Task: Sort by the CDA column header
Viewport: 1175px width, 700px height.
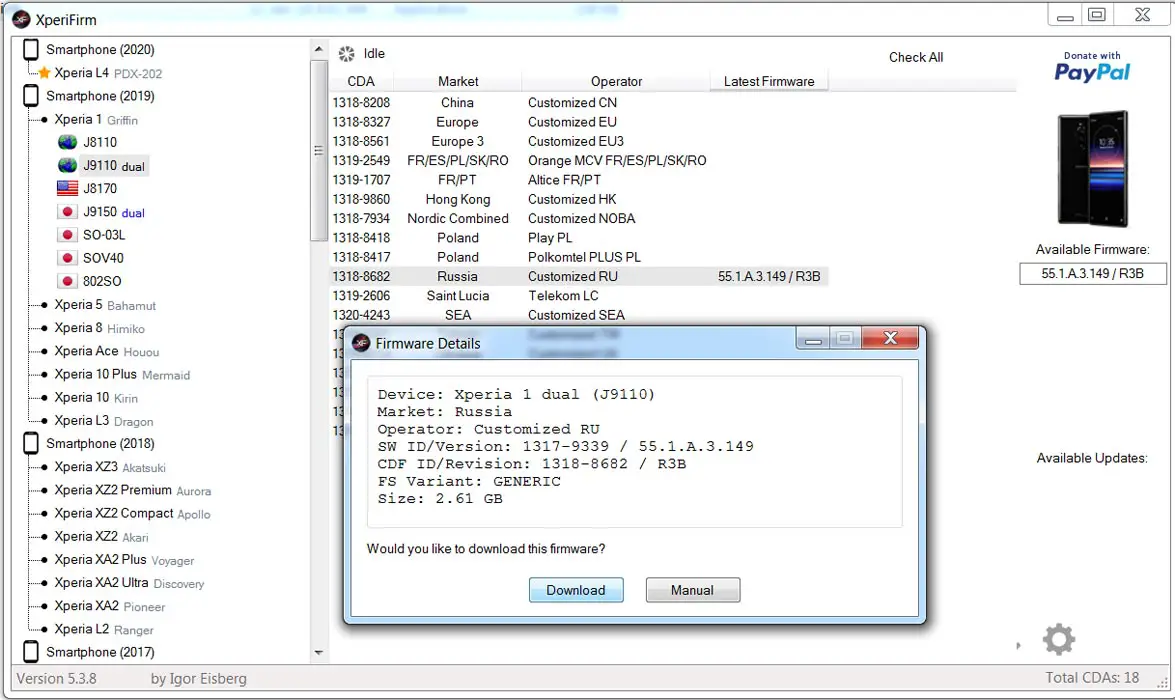Action: (360, 81)
